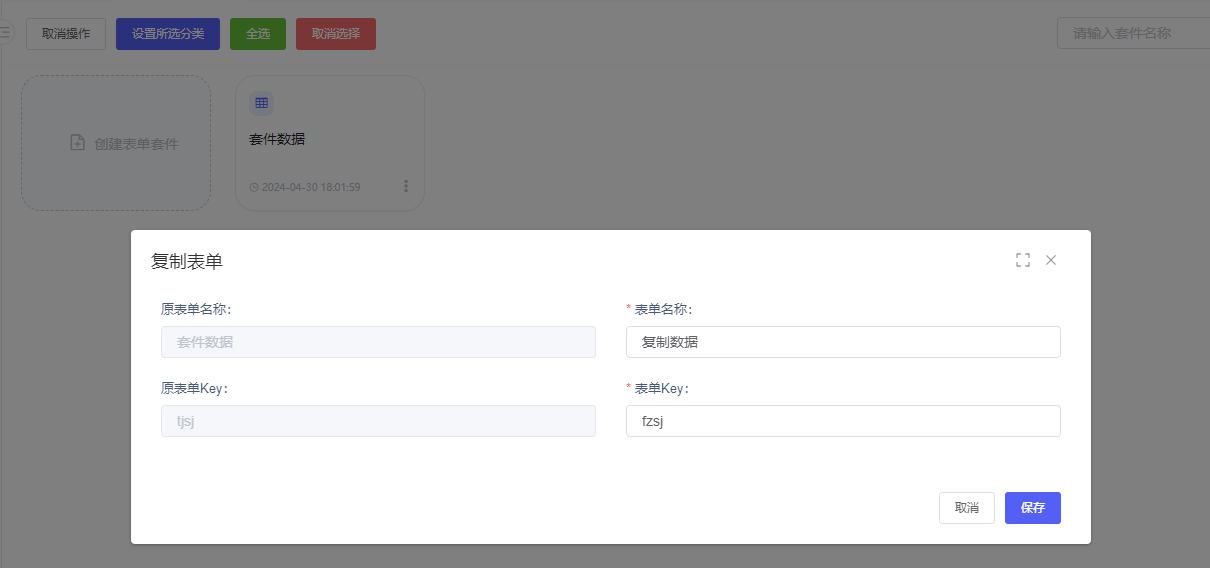
Task: Click the 取消操作 button
Action: (x=66, y=33)
